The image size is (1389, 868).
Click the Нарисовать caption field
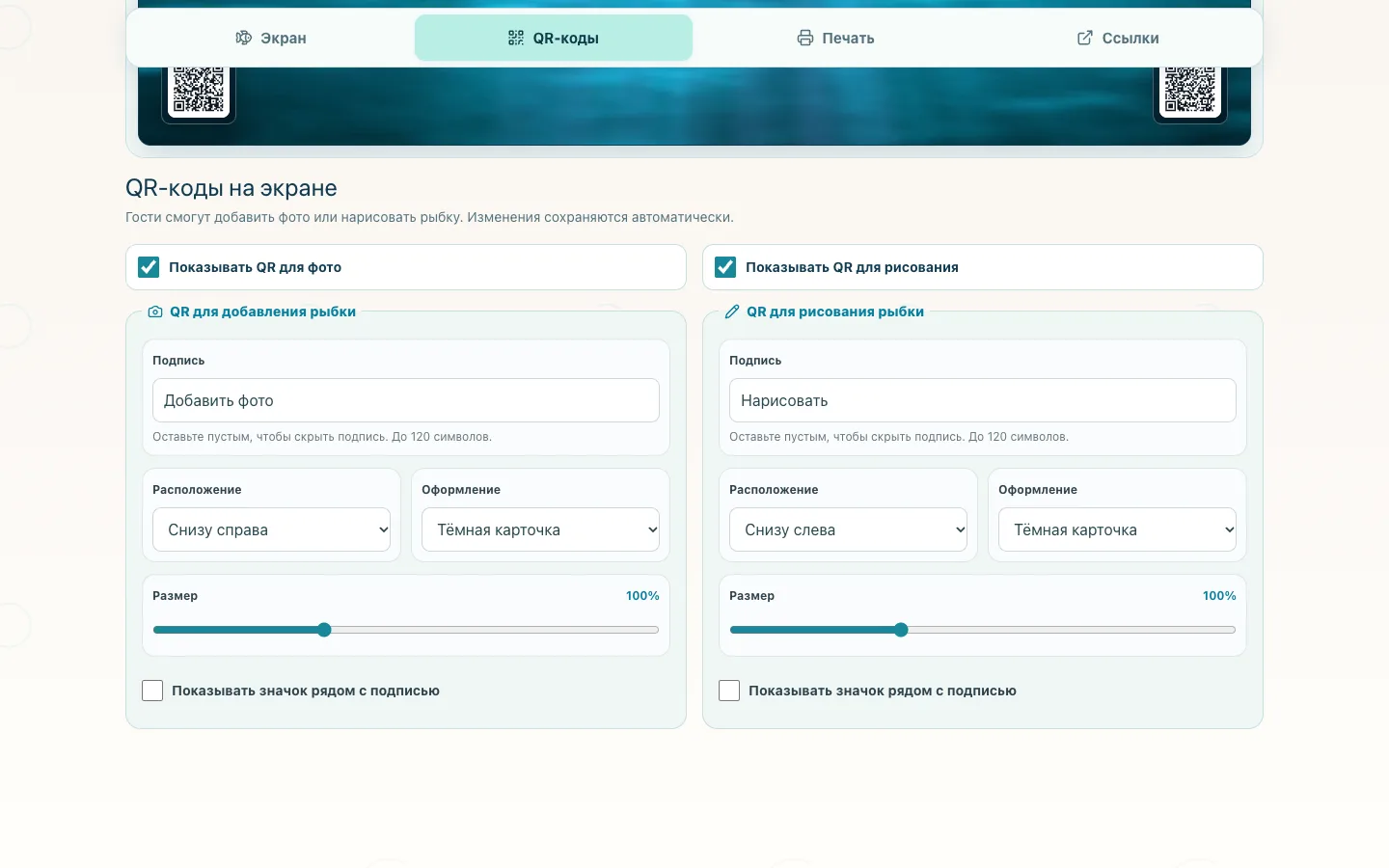pos(983,400)
